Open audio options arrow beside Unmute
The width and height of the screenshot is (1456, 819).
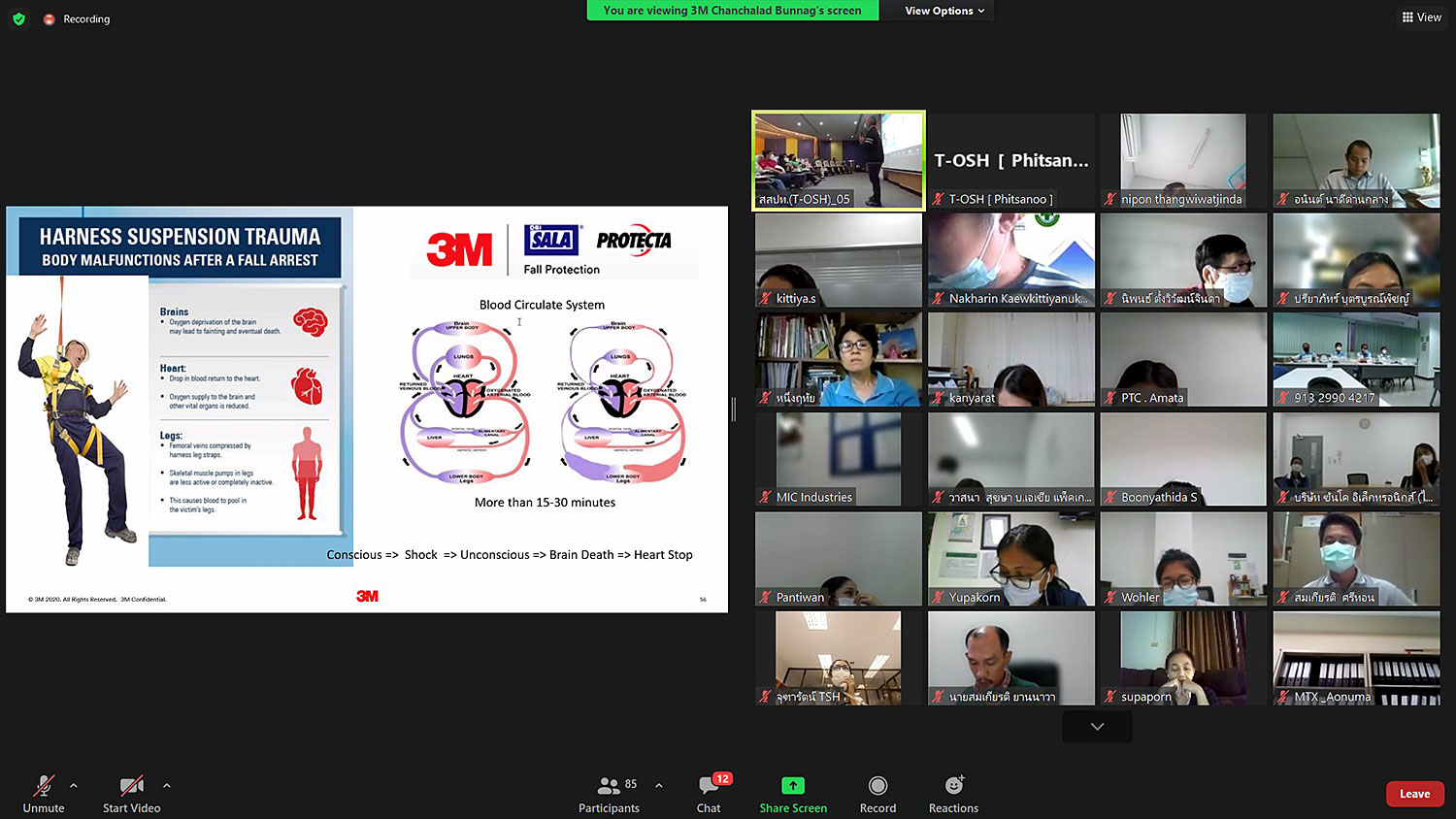click(x=74, y=785)
